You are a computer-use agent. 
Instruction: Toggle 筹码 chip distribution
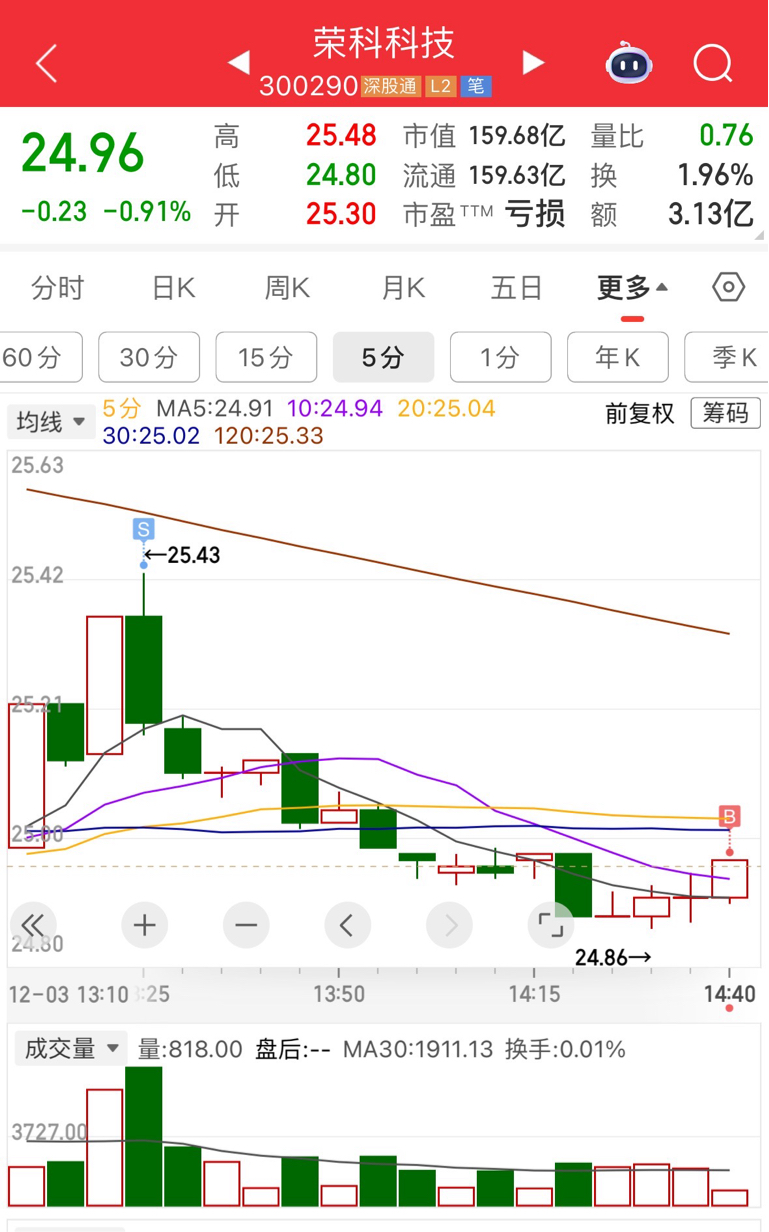click(x=725, y=414)
